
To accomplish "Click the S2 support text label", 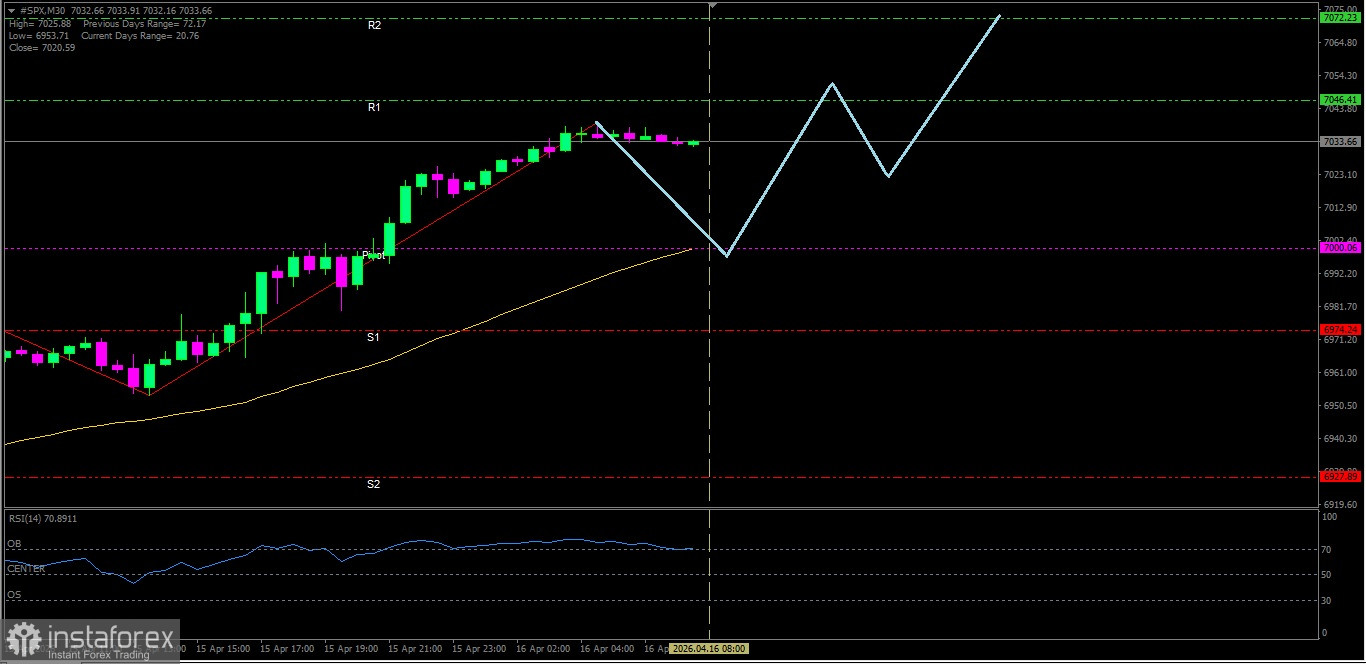I will pos(373,485).
